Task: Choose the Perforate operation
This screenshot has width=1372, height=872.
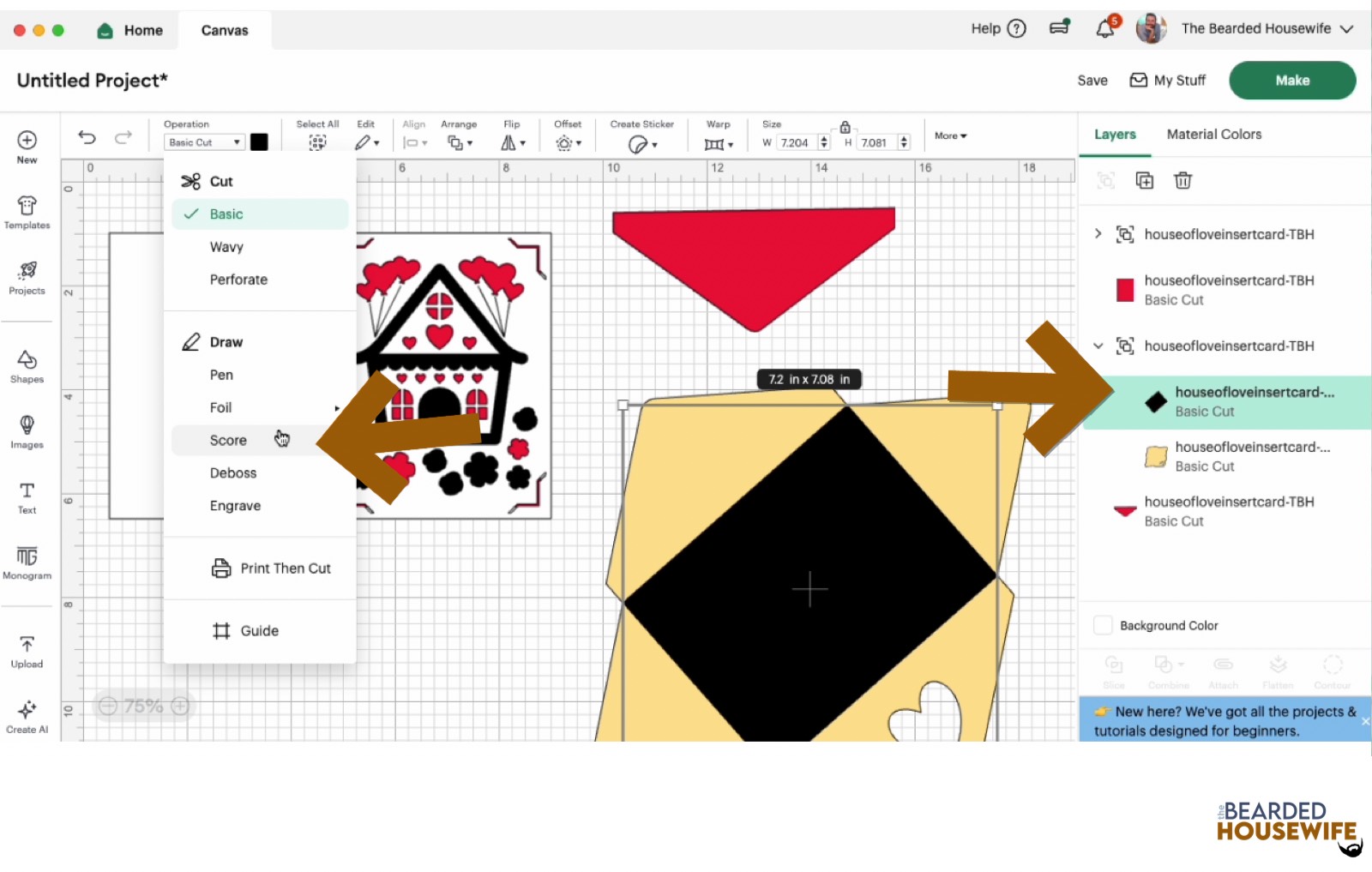Action: click(x=260, y=280)
